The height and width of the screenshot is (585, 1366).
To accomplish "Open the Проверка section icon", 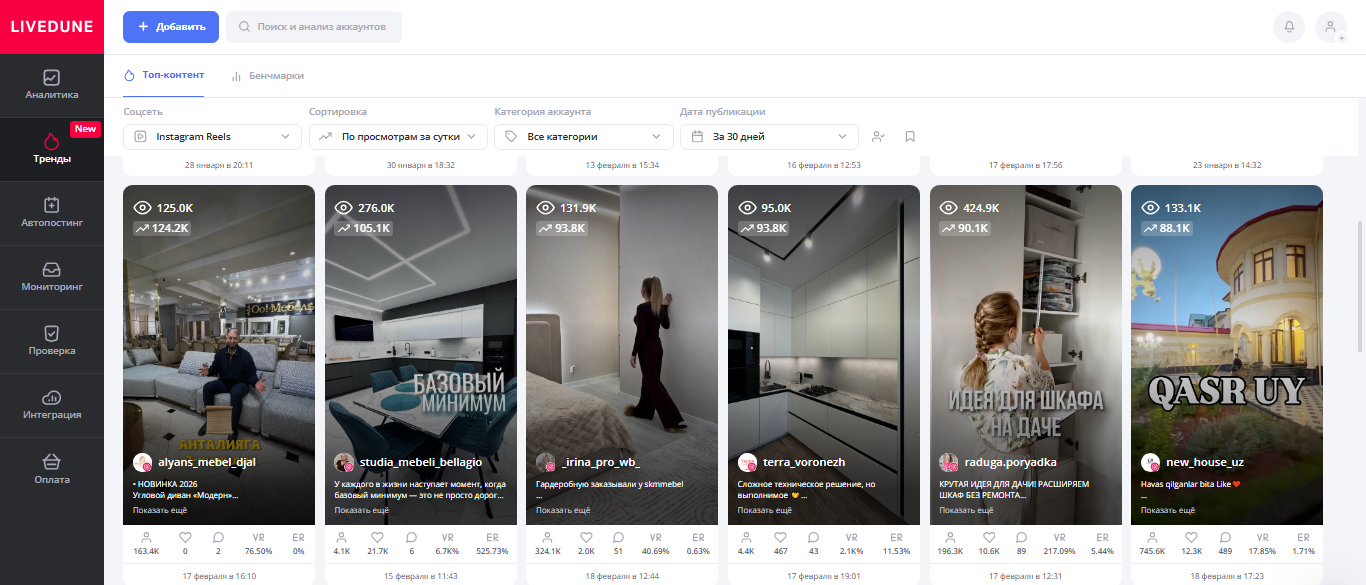I will [x=51, y=334].
